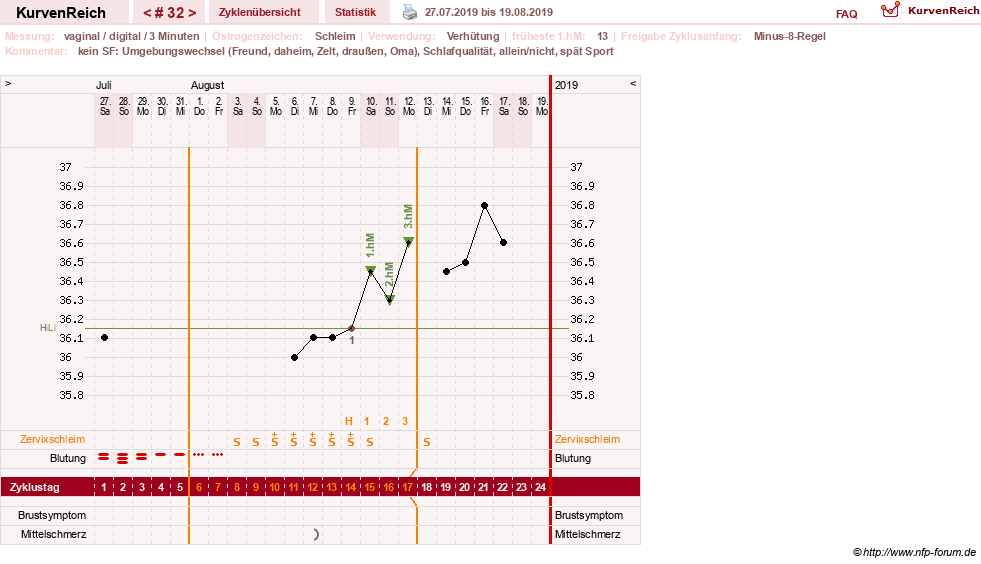The height and width of the screenshot is (564, 981).
Task: Click the KurvenReich logo text at top right
Action: coord(943,11)
